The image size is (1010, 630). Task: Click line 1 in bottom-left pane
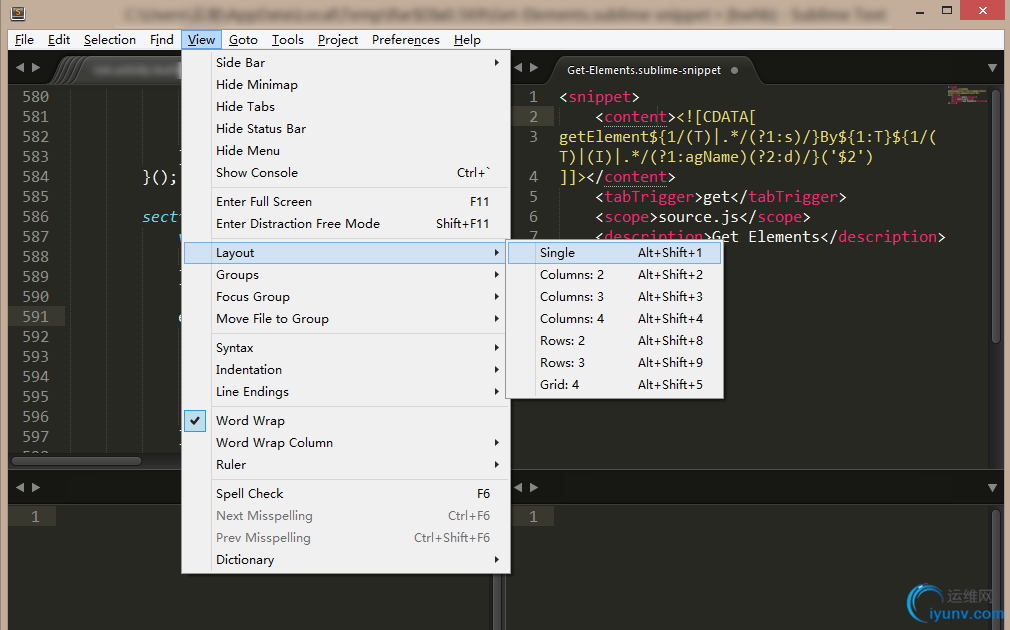[35, 516]
